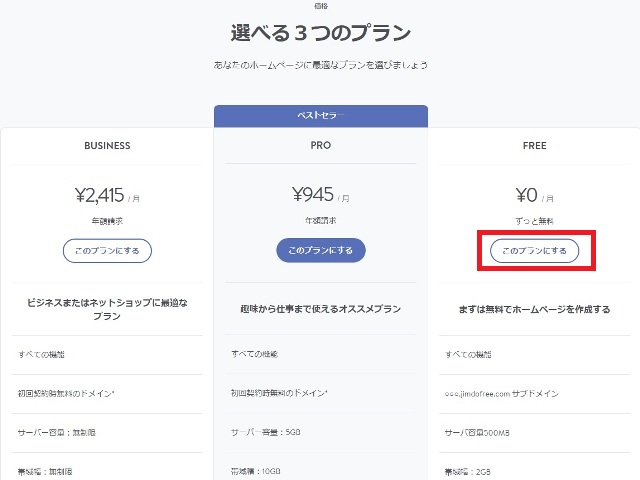Click the ベストセラー banner above PRO
This screenshot has width=640, height=480.
pos(320,116)
